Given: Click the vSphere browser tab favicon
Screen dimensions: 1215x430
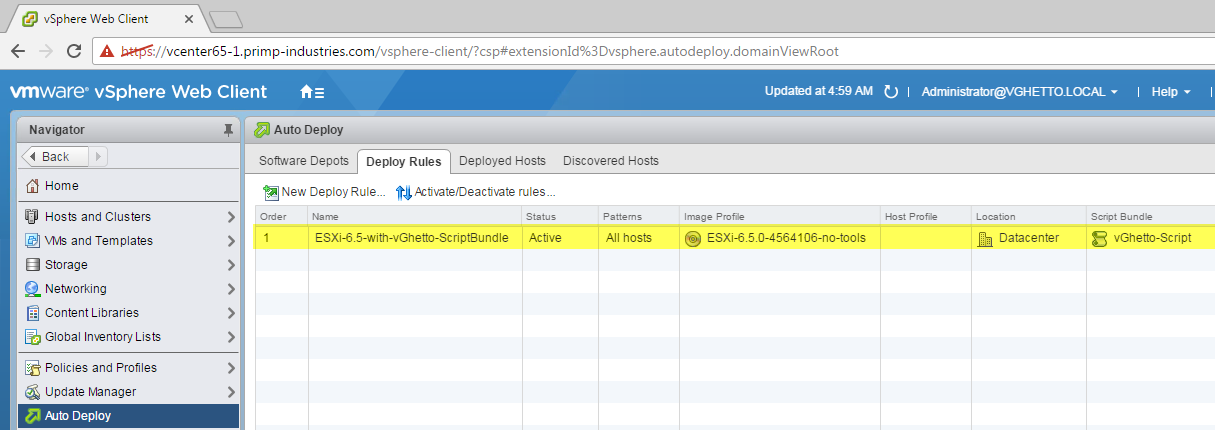Looking at the screenshot, I should click(31, 19).
